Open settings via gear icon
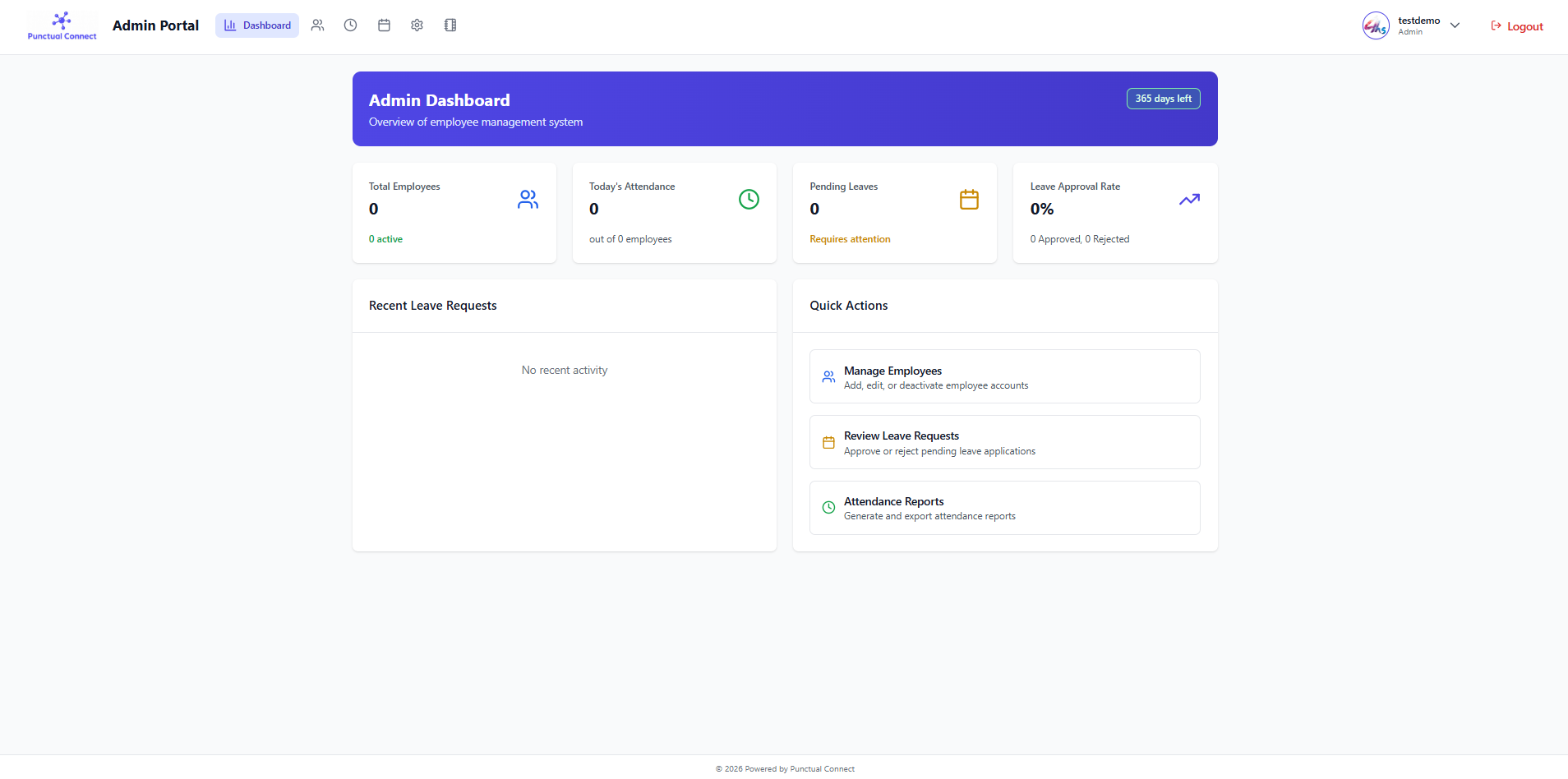 click(x=417, y=25)
